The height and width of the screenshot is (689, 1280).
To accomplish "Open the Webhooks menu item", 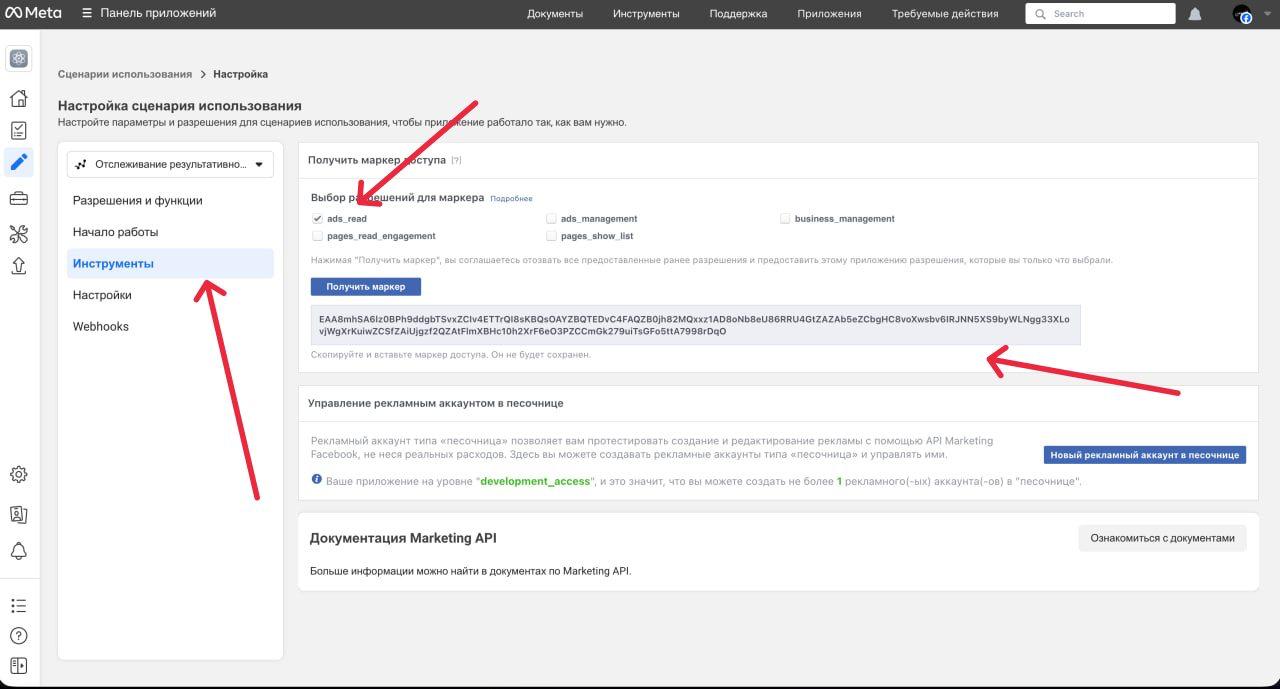I will (100, 326).
